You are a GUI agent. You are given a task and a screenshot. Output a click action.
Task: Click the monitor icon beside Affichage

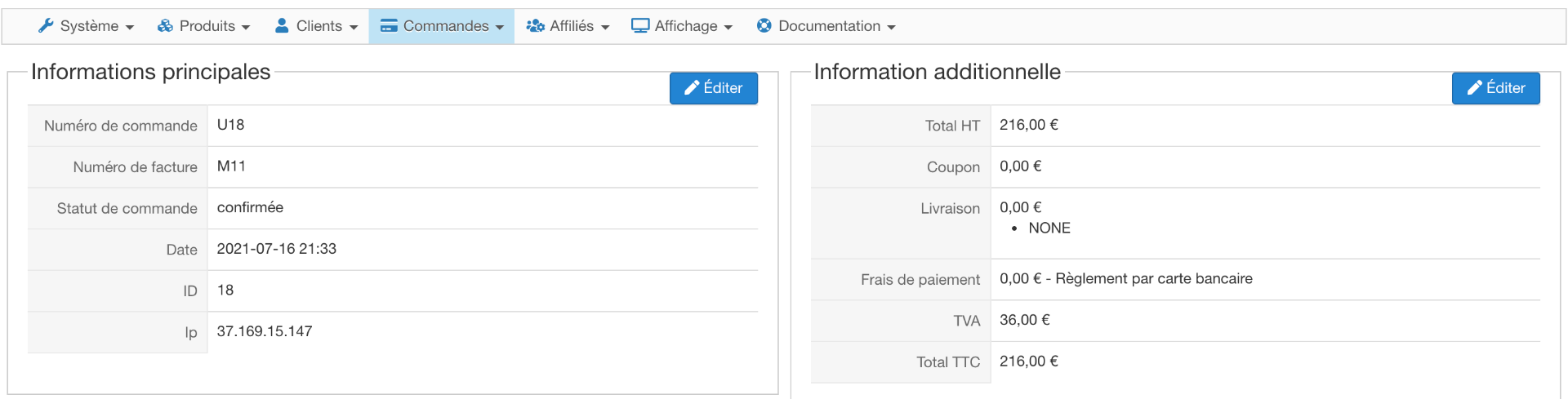(640, 26)
